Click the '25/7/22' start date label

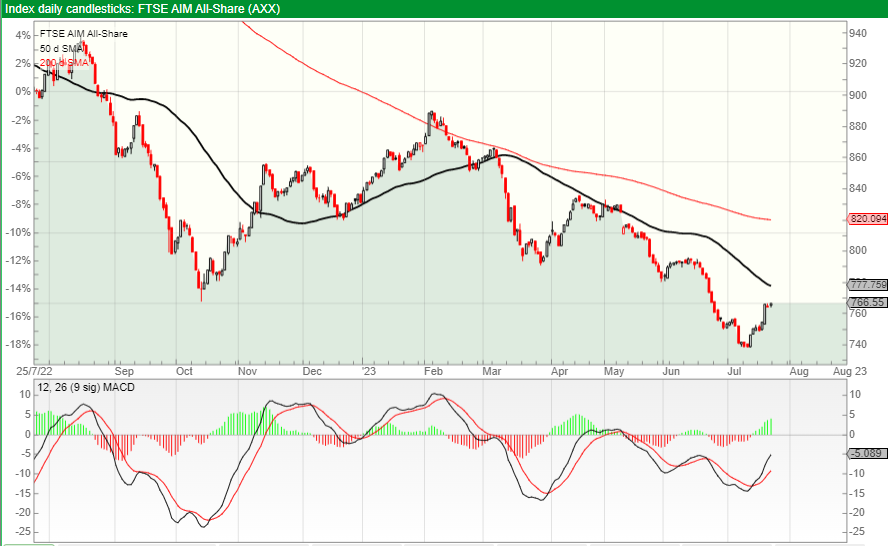click(x=34, y=371)
